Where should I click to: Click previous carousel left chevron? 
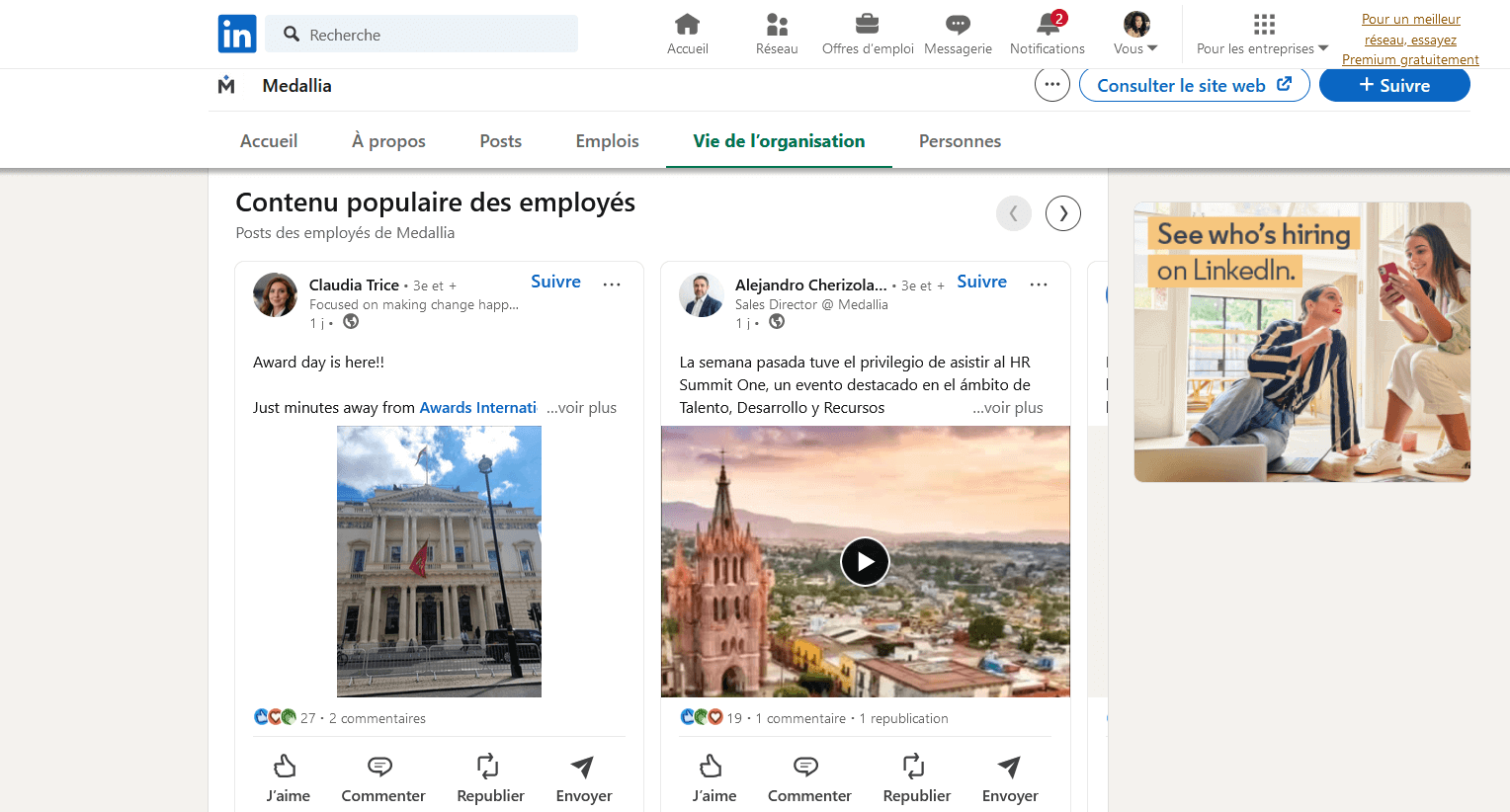coord(1014,213)
